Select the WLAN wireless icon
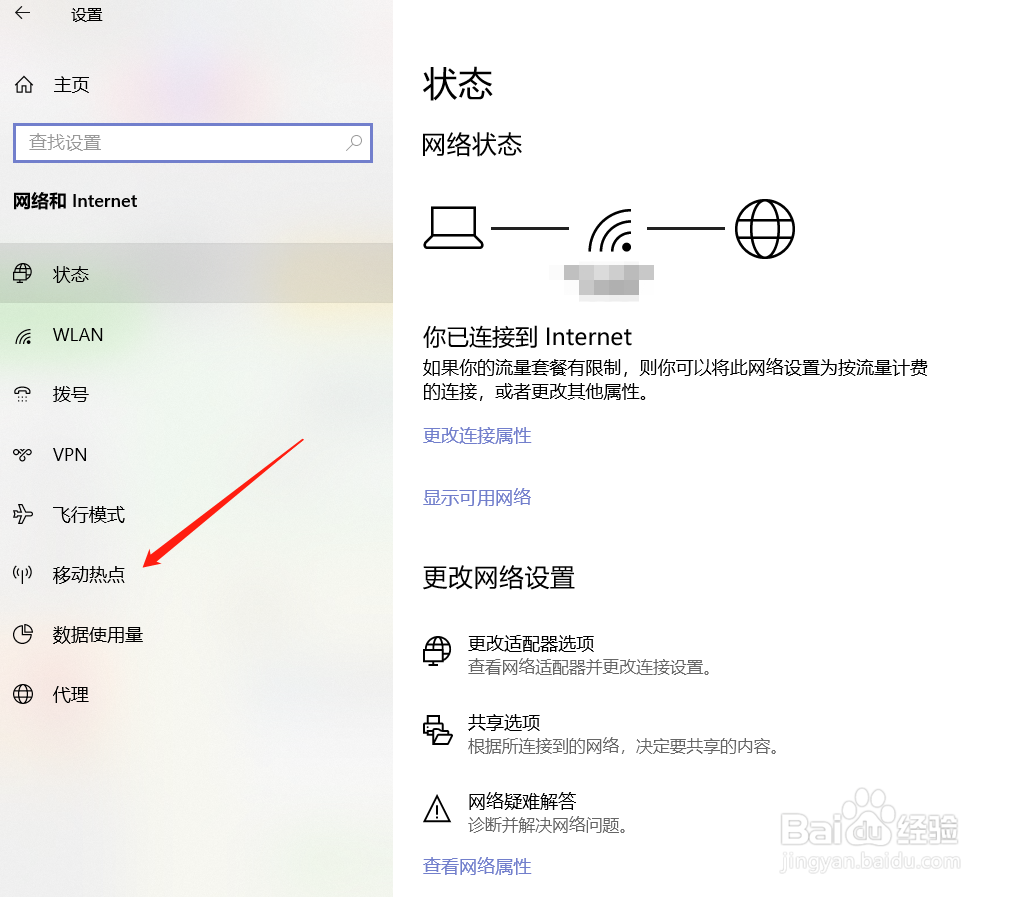 point(23,336)
